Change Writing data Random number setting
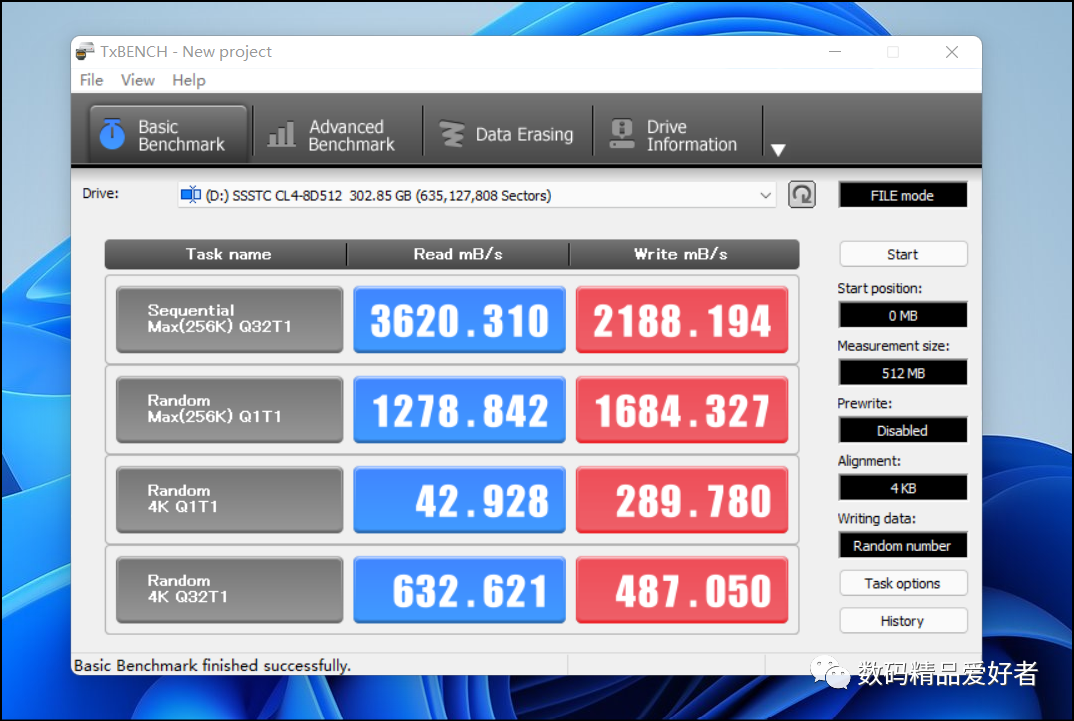The width and height of the screenshot is (1074, 721). coord(903,546)
